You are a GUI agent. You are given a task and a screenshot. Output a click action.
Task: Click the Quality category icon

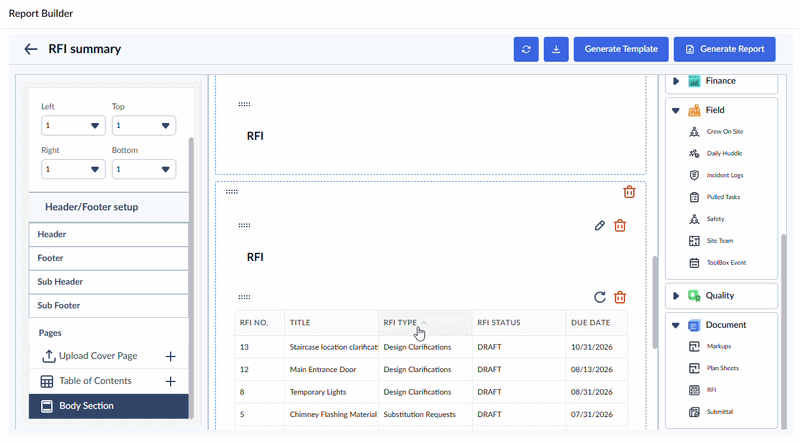click(x=694, y=296)
